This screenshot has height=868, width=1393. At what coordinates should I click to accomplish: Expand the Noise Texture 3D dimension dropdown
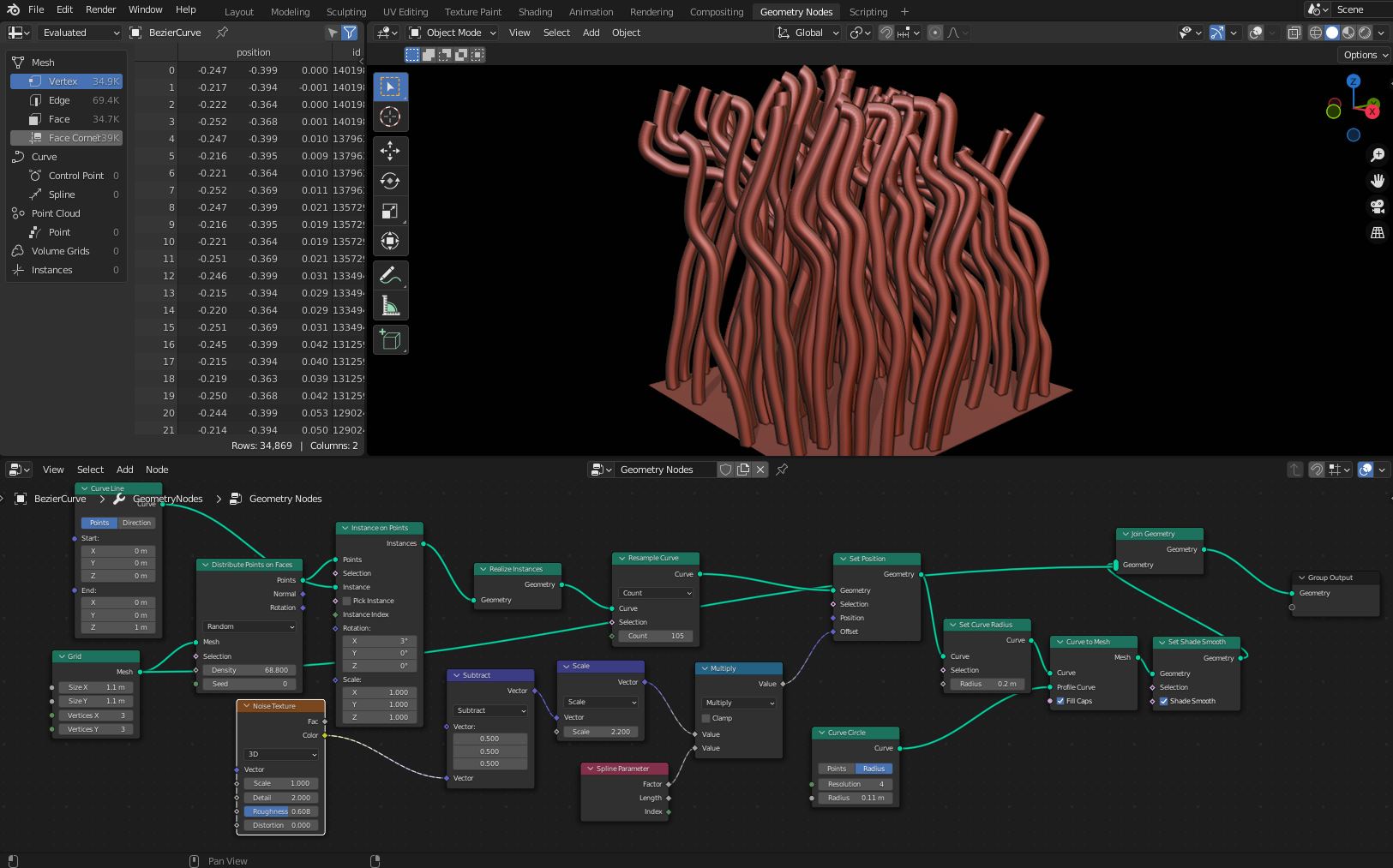281,754
